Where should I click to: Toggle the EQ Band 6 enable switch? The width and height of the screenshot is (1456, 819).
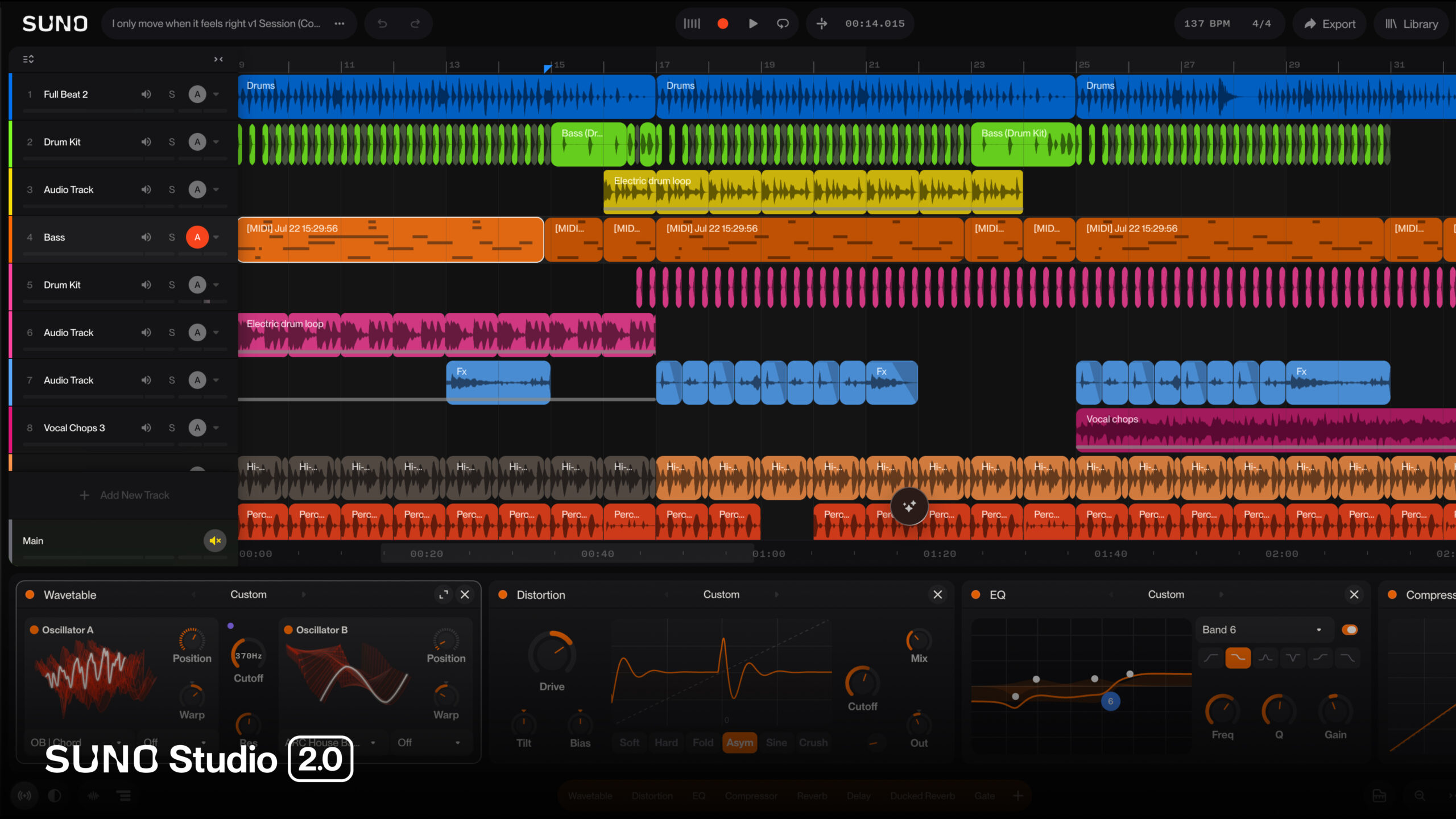1350,630
